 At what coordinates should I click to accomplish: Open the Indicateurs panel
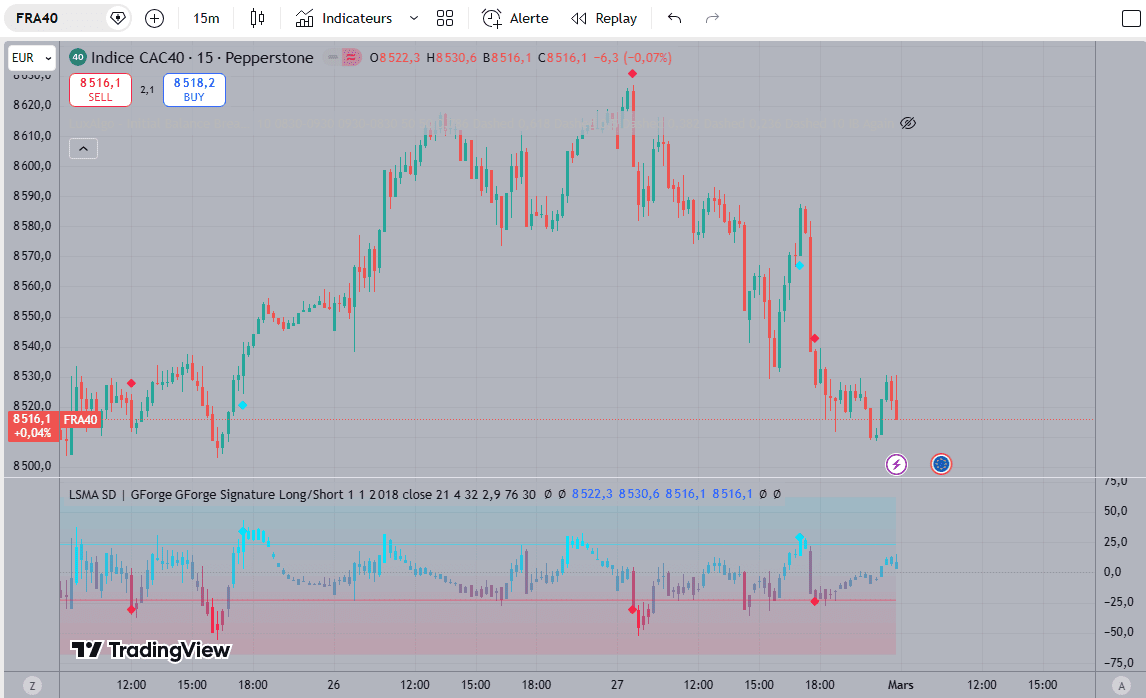[x=346, y=18]
